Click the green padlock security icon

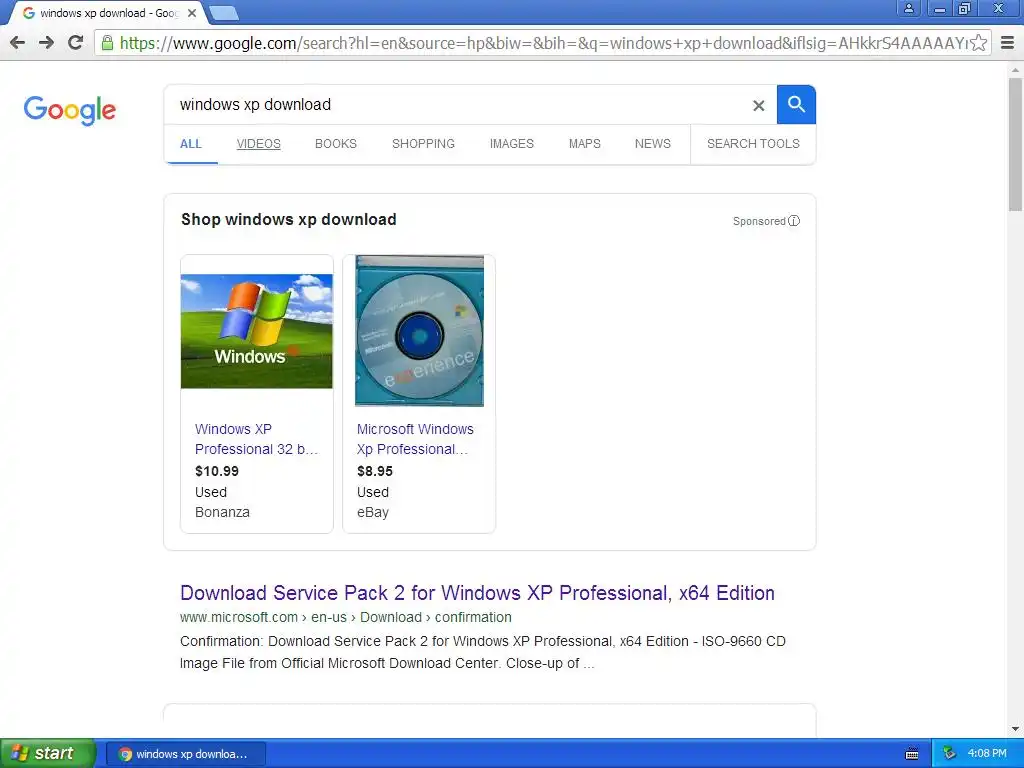click(x=107, y=43)
